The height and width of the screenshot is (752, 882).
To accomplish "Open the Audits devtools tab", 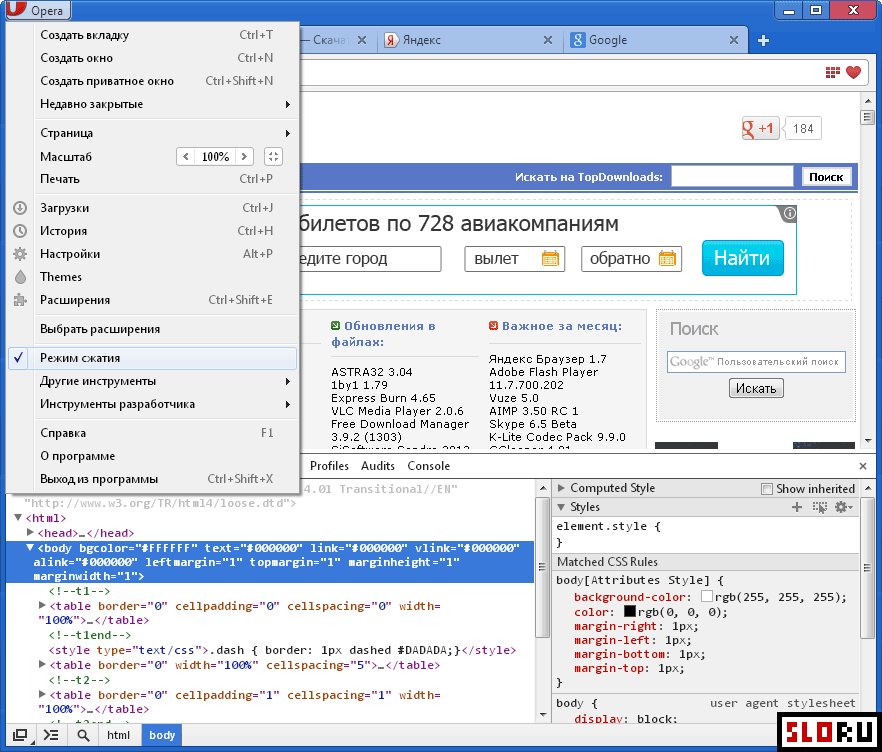I will click(x=377, y=466).
